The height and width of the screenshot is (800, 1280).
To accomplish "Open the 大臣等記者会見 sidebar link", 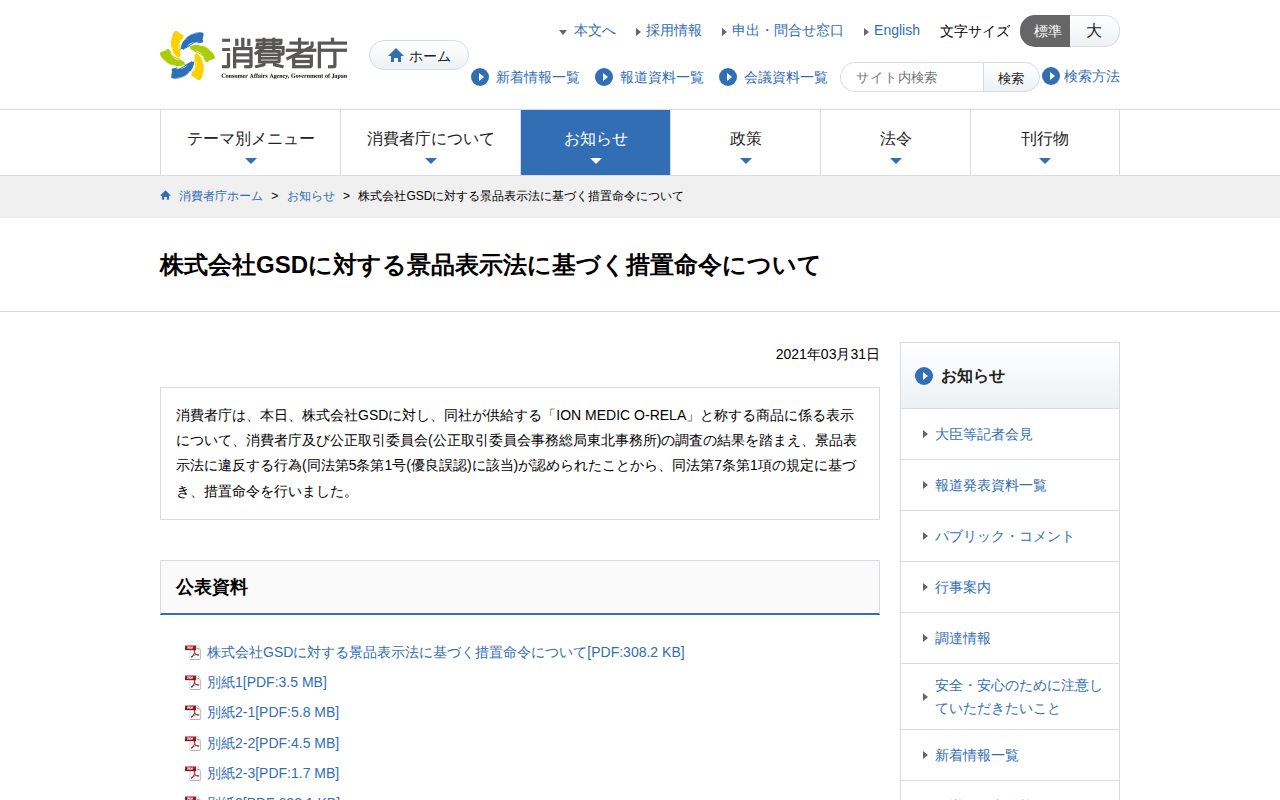I will tap(983, 434).
